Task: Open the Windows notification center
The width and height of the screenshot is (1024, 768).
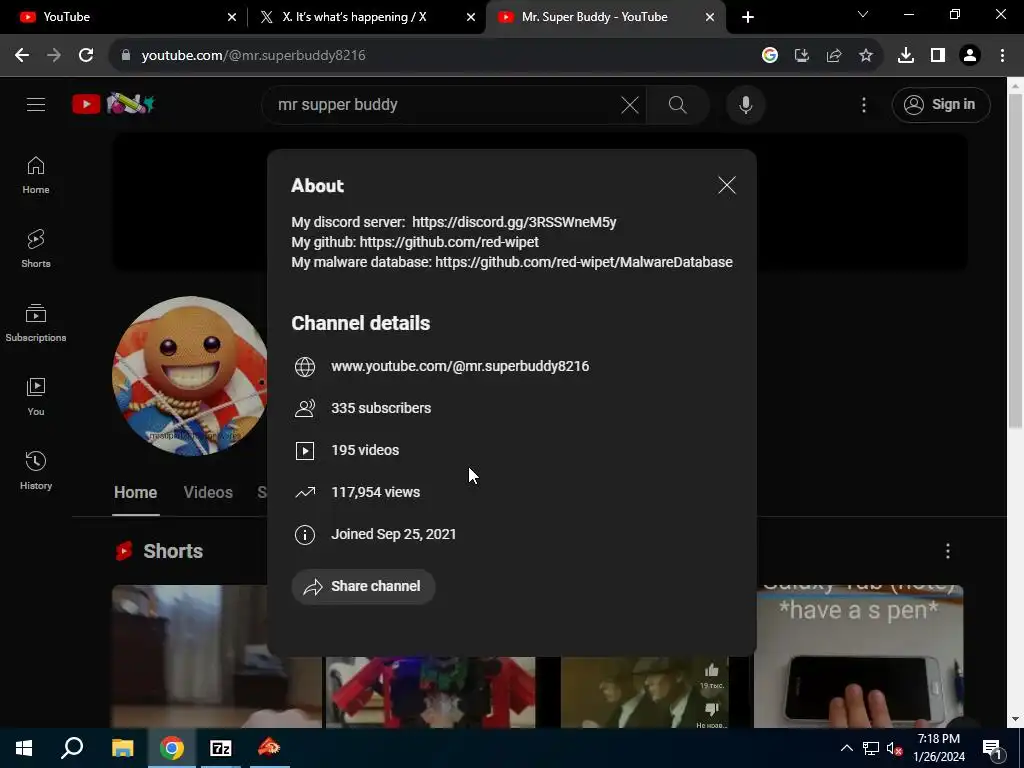Action: click(992, 748)
